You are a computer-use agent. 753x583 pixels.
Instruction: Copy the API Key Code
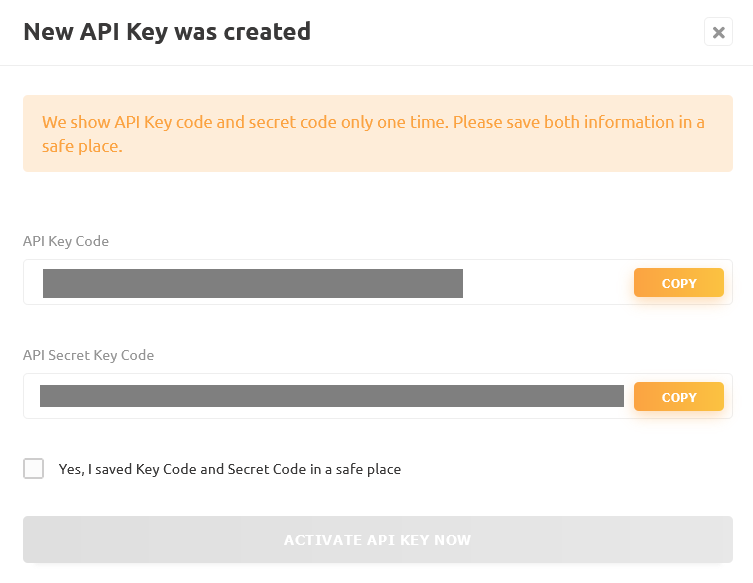pos(679,282)
